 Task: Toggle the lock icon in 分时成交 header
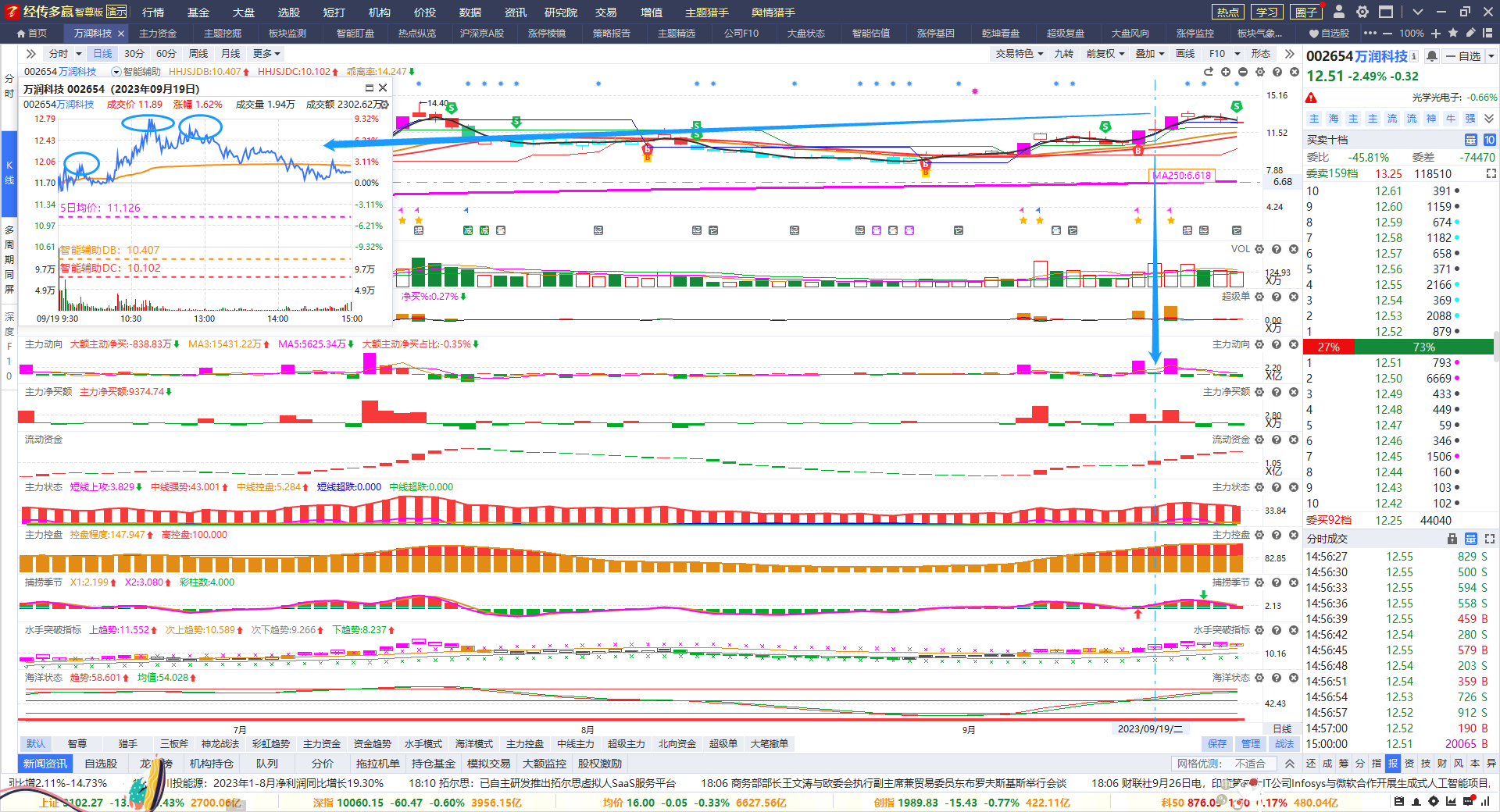tap(1452, 539)
